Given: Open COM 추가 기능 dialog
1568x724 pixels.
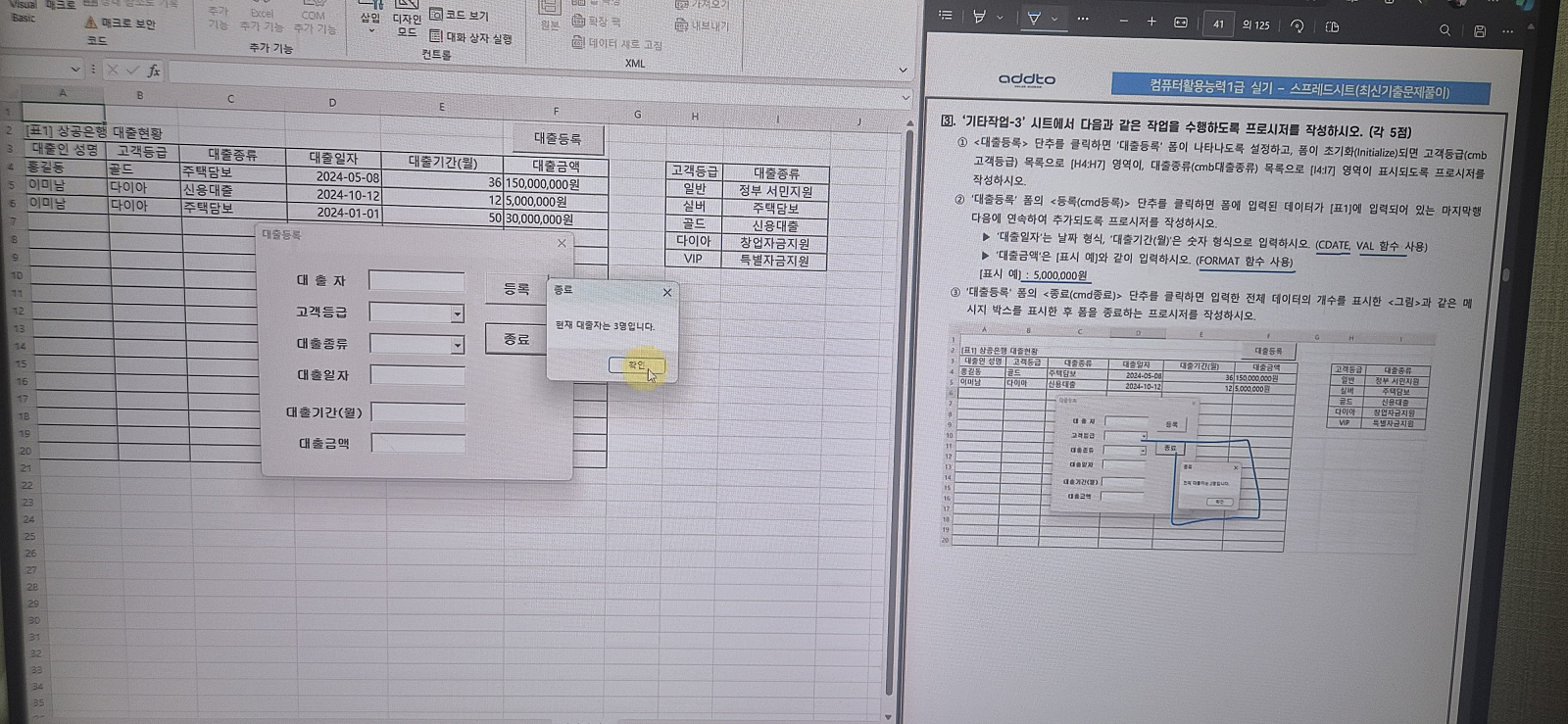Looking at the screenshot, I should click(314, 22).
